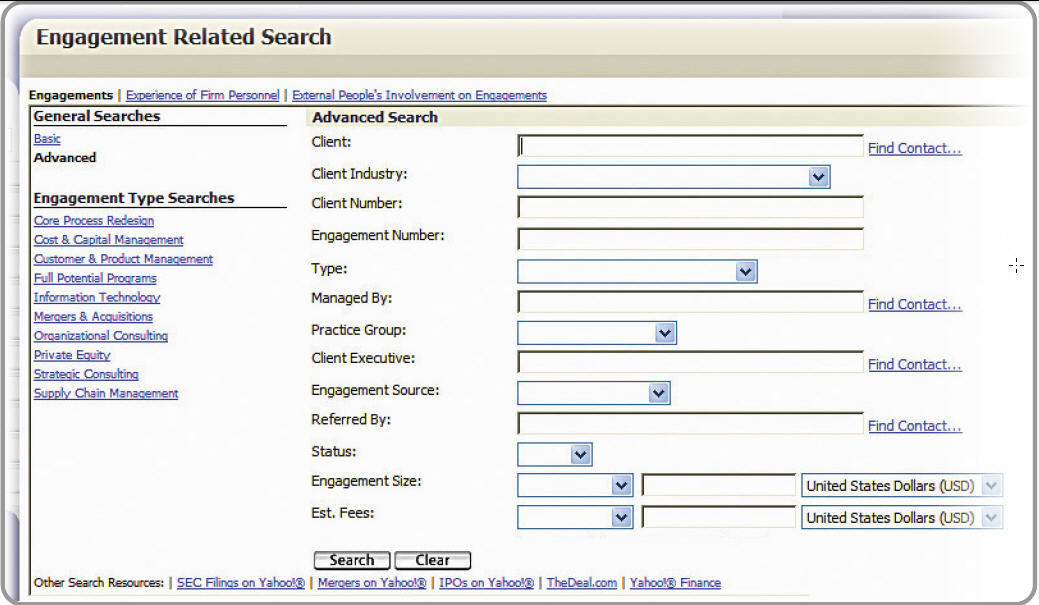Click the Search button

click(352, 561)
